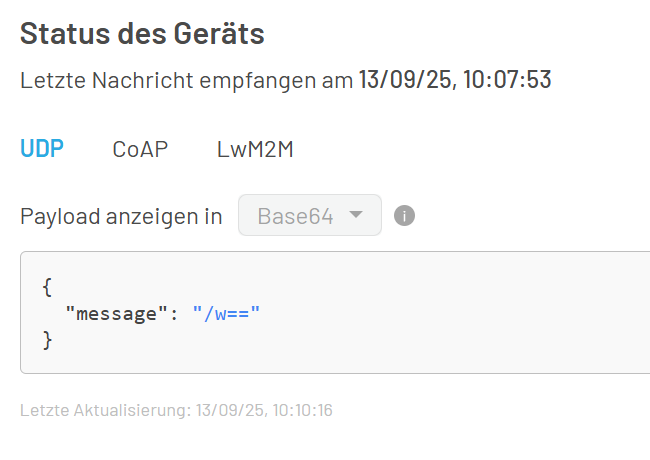
Task: Click the info icon beside Base64 dropdown
Action: coord(404,215)
